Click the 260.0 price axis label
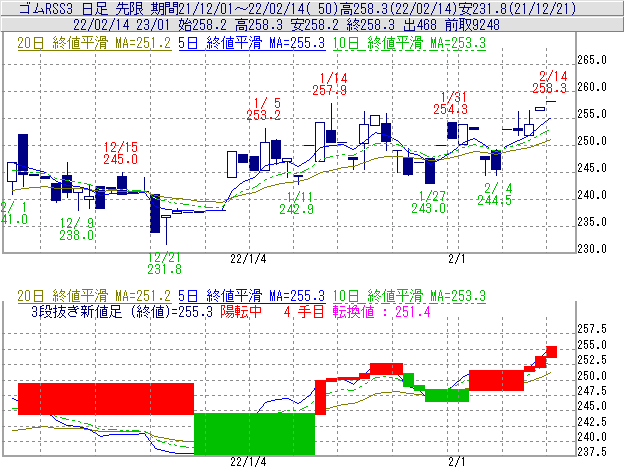This screenshot has height=475, width=624. (x=592, y=87)
